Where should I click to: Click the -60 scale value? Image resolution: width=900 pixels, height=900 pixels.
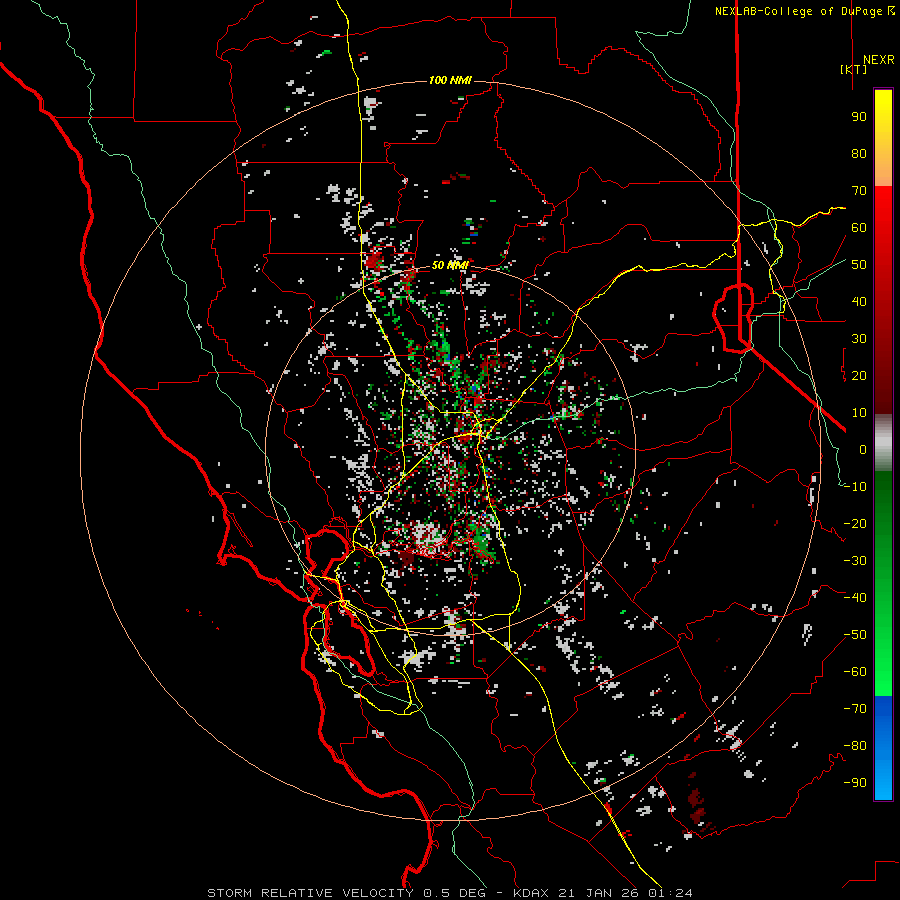855,672
